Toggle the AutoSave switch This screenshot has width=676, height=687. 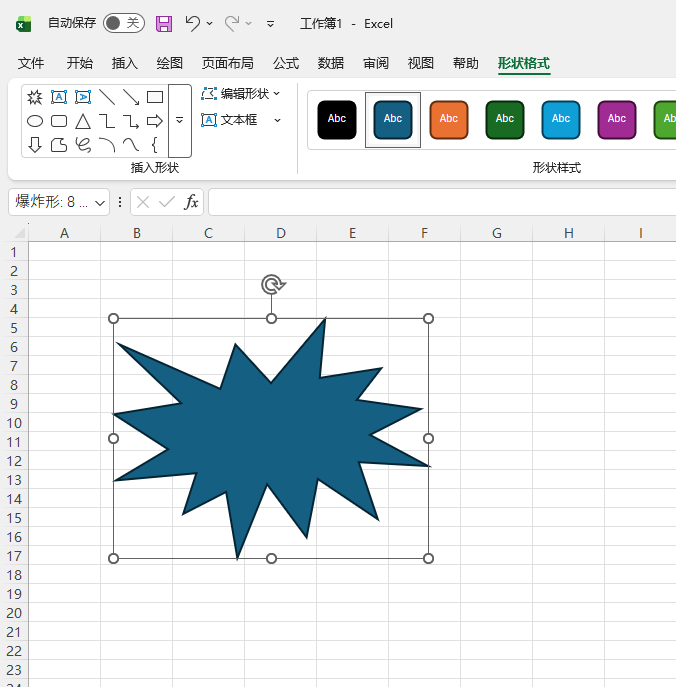124,23
